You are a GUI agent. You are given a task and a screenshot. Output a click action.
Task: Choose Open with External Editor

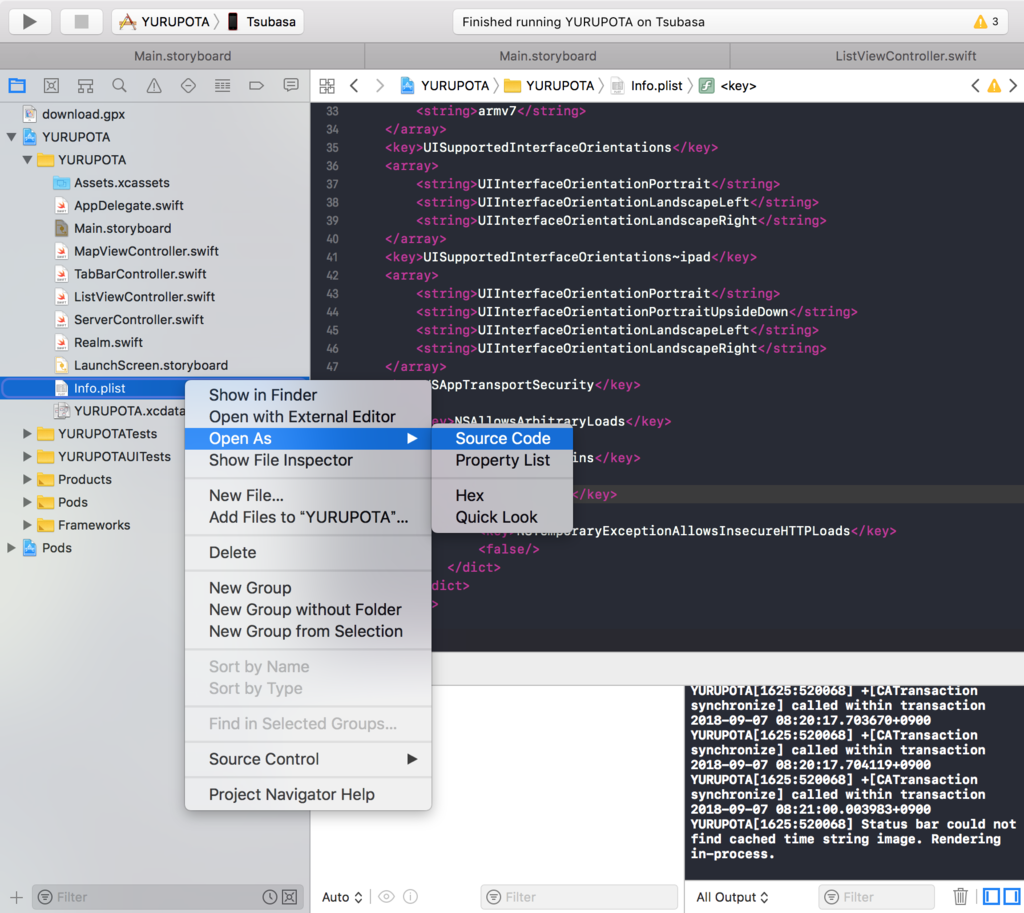click(308, 417)
